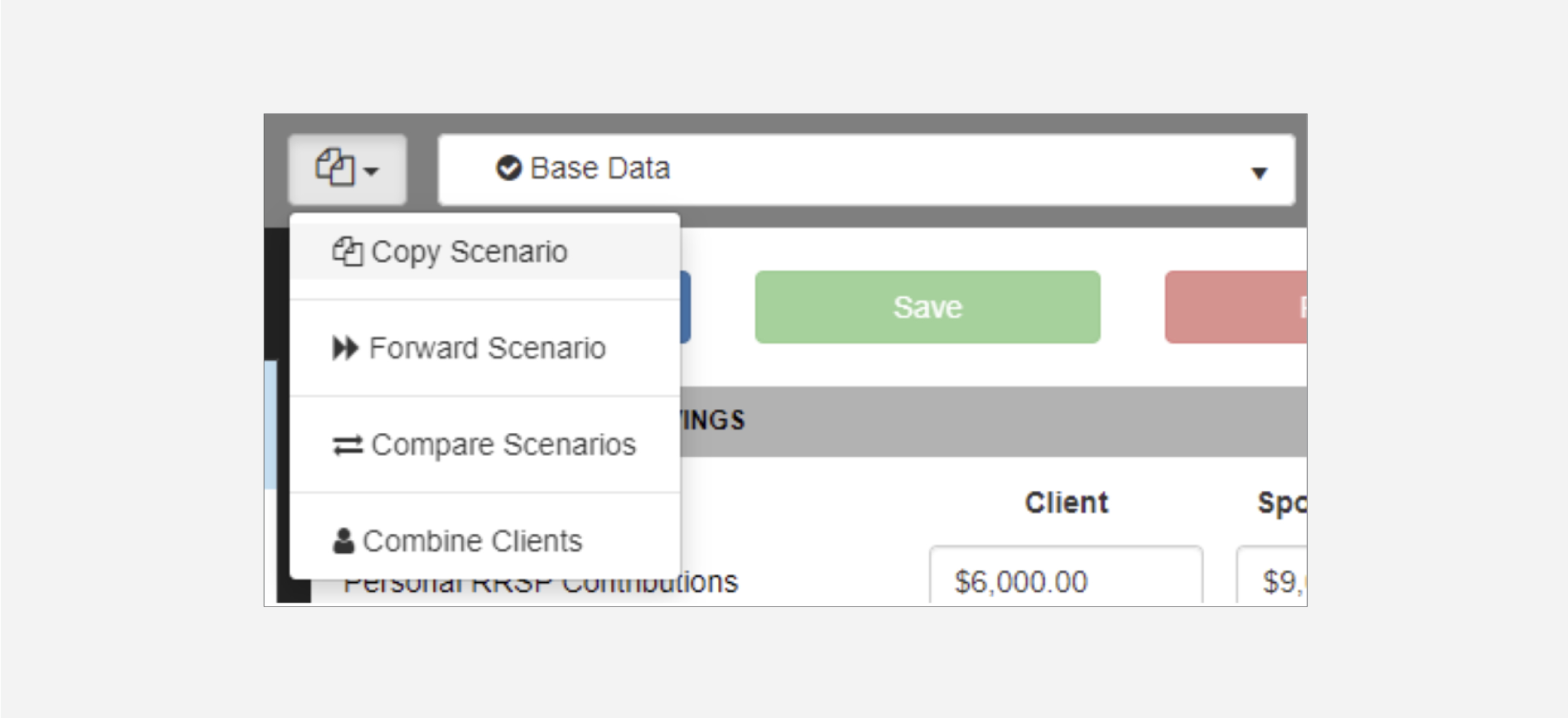Choose Copy Scenario from the menu
This screenshot has width=1568, height=718.
pyautogui.click(x=469, y=252)
